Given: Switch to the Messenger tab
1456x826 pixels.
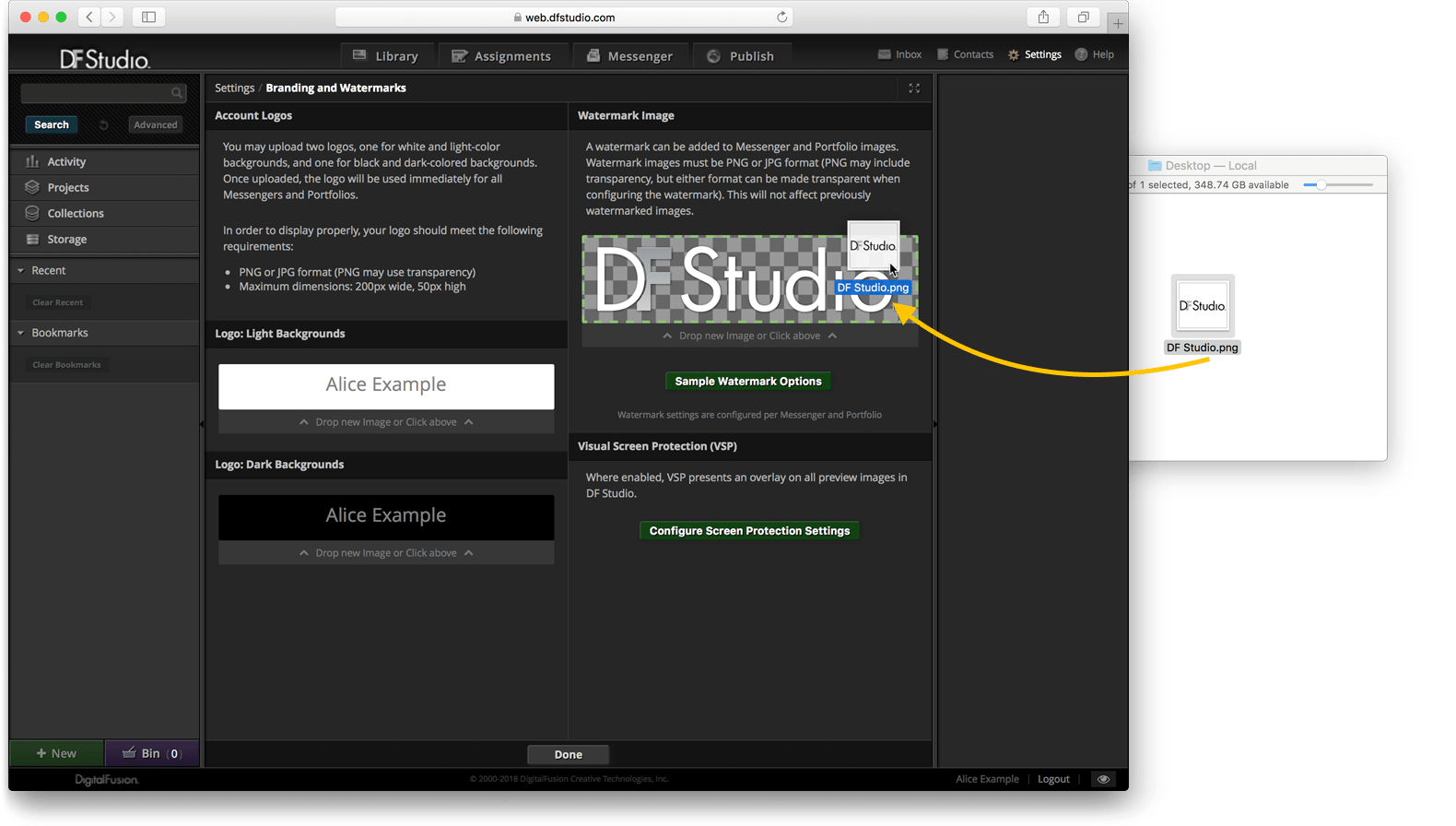Looking at the screenshot, I should [x=630, y=56].
